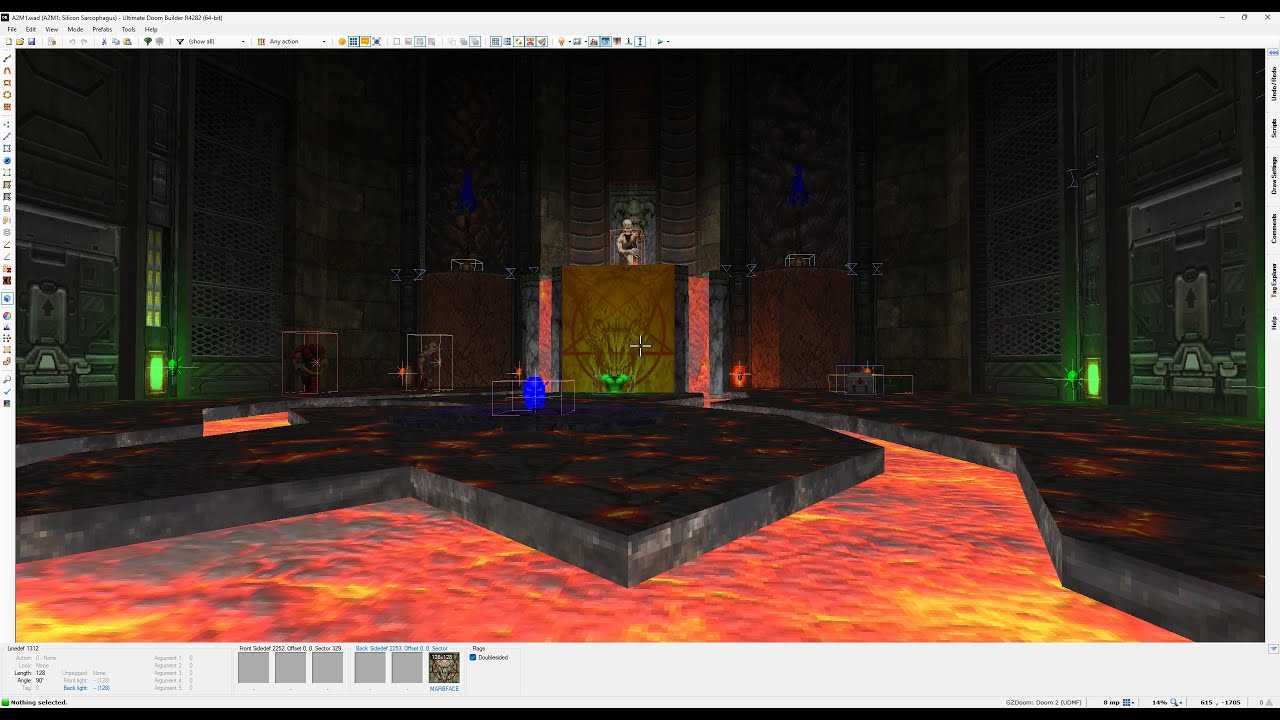
Task: Switch to Sectors mode
Action: (x=8, y=148)
